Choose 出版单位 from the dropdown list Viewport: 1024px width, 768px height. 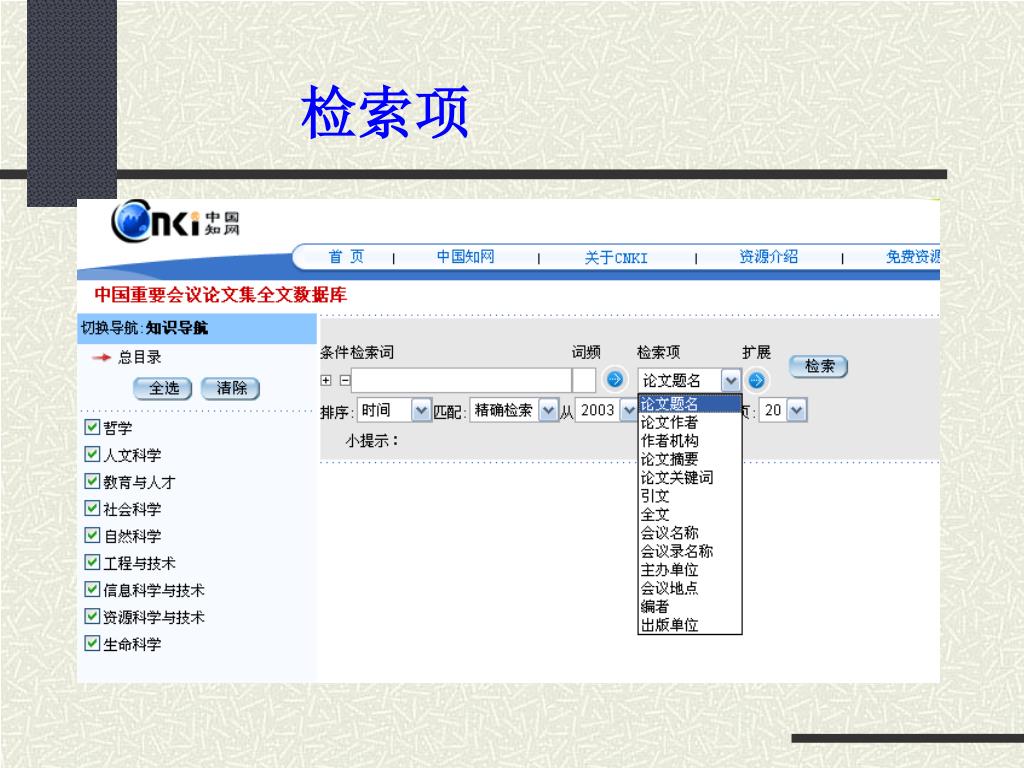click(690, 625)
